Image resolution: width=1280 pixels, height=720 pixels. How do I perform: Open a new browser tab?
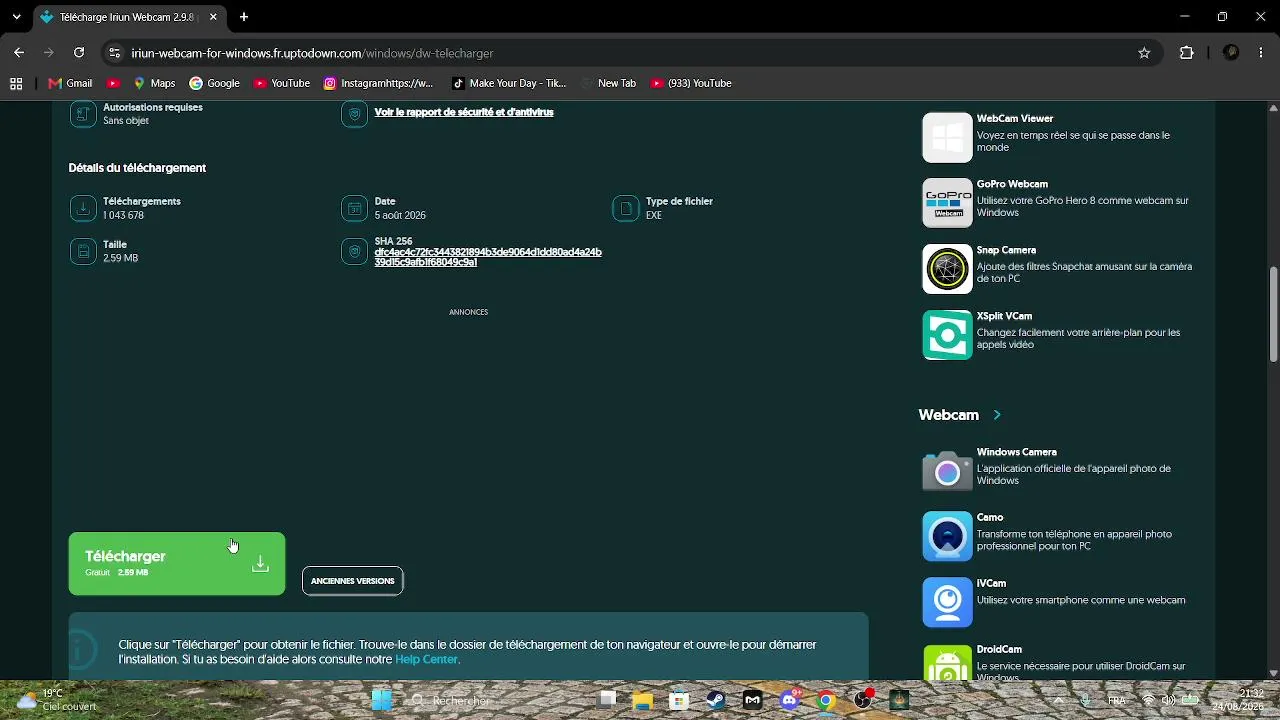point(244,17)
